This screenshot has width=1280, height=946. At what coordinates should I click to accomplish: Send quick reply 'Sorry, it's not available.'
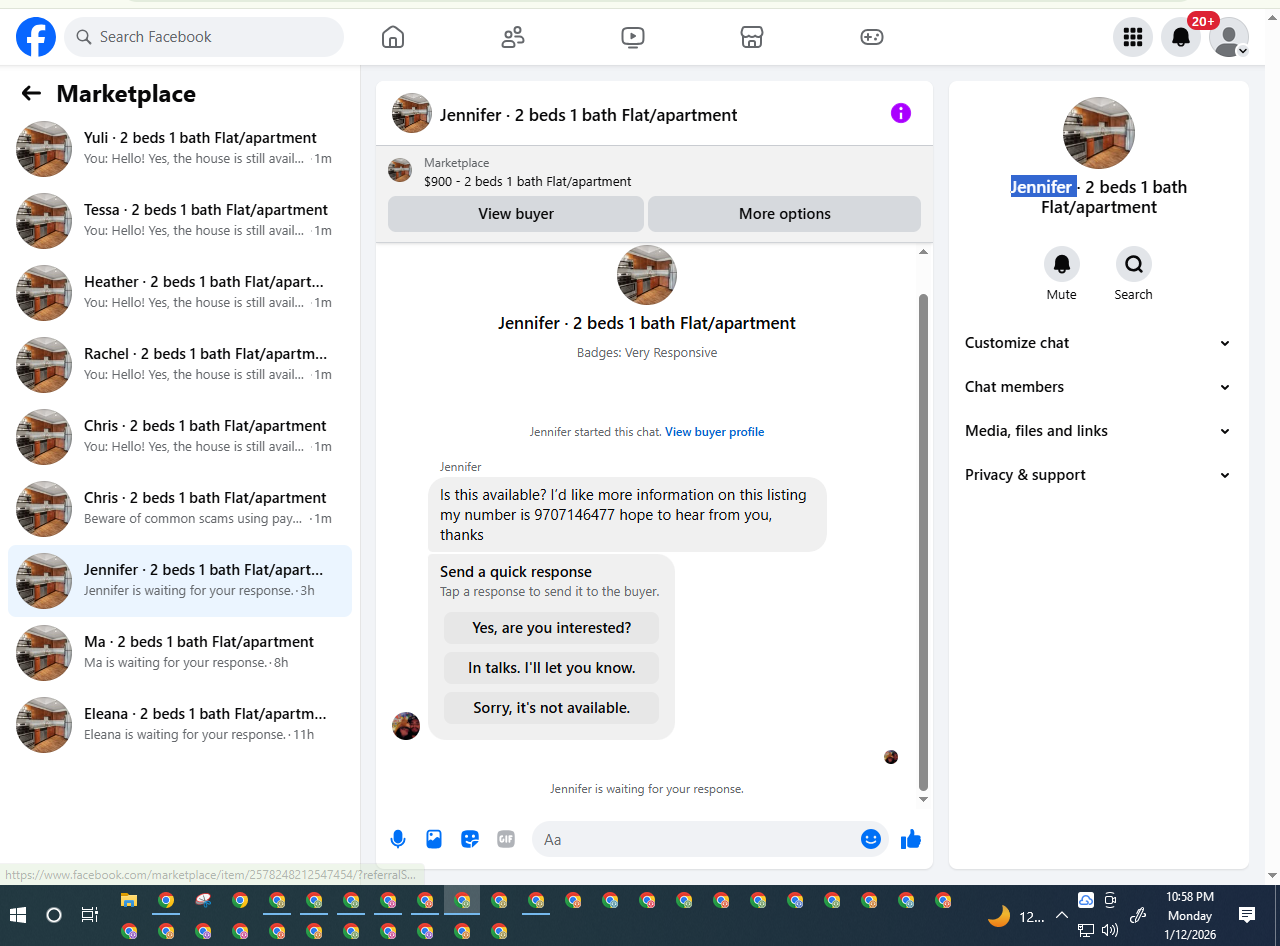tap(551, 708)
